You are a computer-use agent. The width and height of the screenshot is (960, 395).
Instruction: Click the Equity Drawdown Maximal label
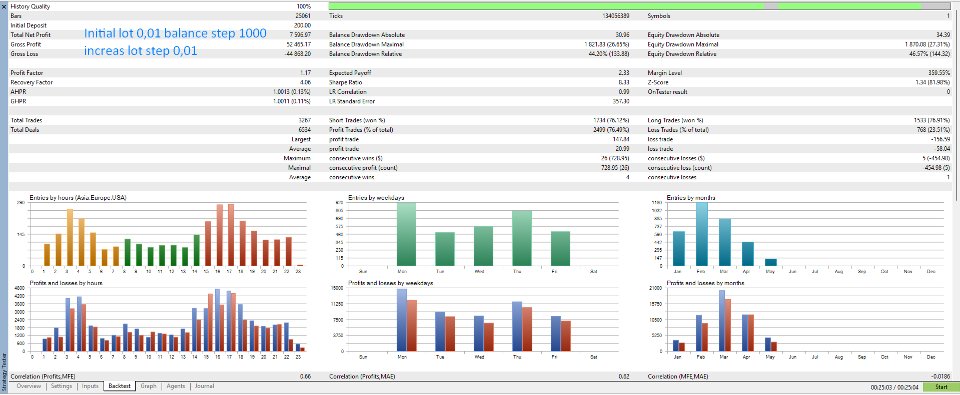pos(683,44)
